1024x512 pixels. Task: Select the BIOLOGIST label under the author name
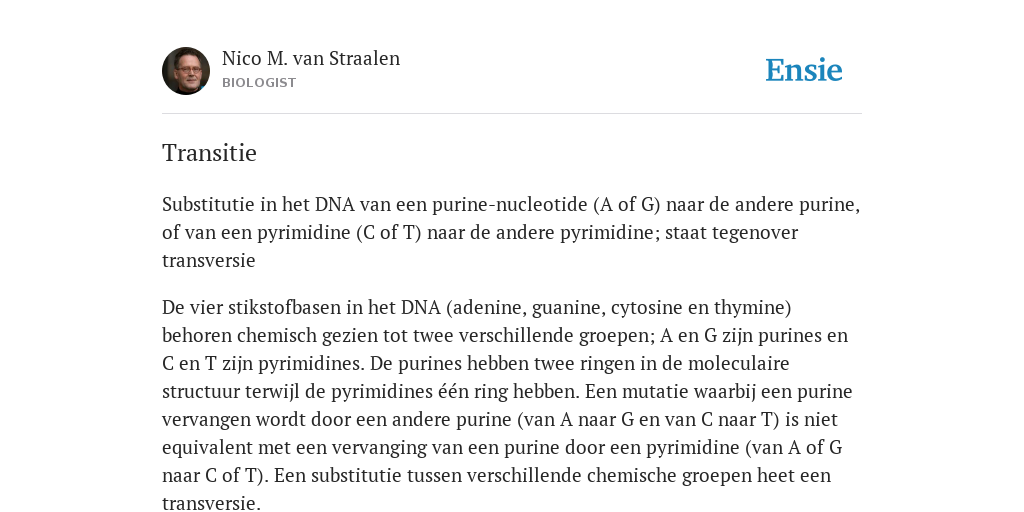click(x=259, y=83)
